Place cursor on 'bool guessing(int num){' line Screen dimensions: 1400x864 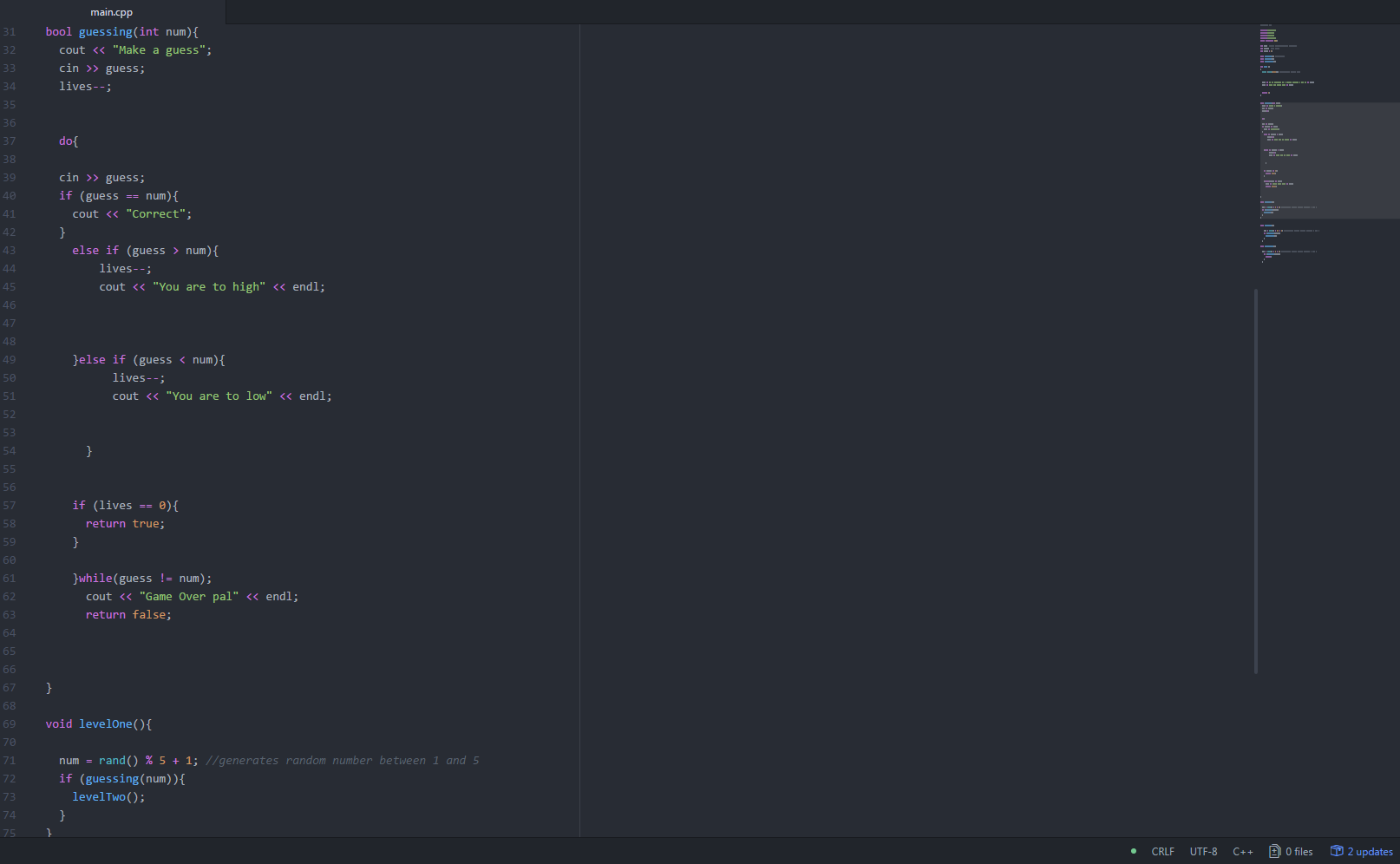[x=122, y=32]
